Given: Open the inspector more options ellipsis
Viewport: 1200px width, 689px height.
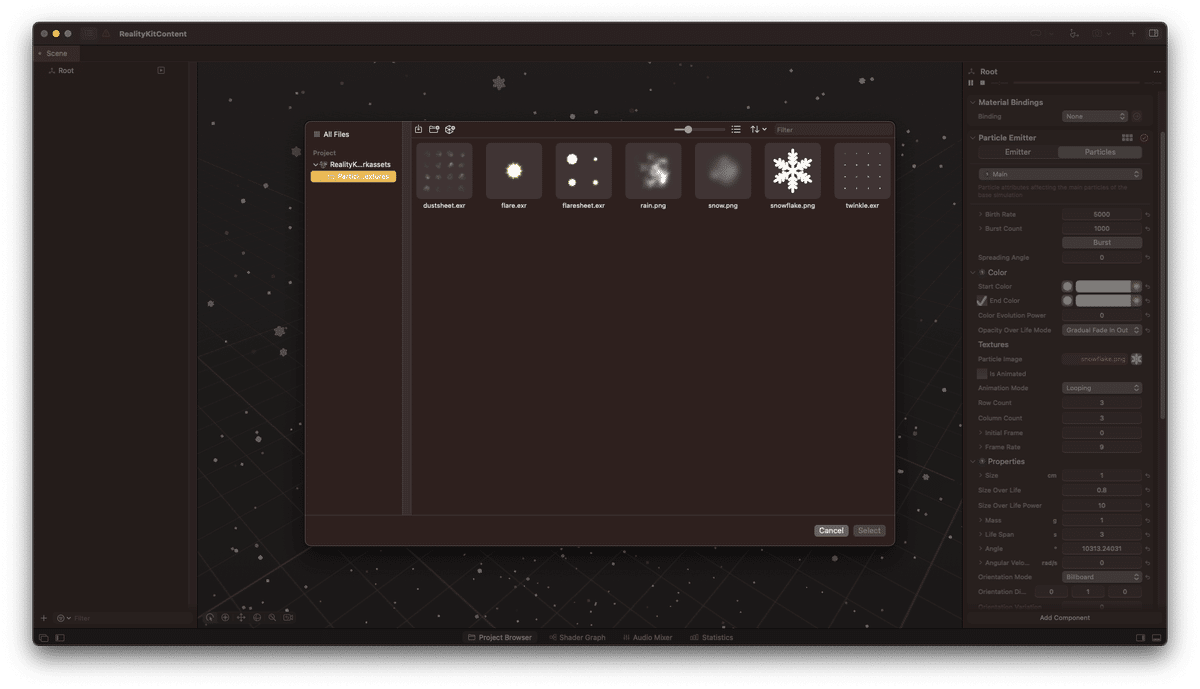Looking at the screenshot, I should click(x=1157, y=72).
